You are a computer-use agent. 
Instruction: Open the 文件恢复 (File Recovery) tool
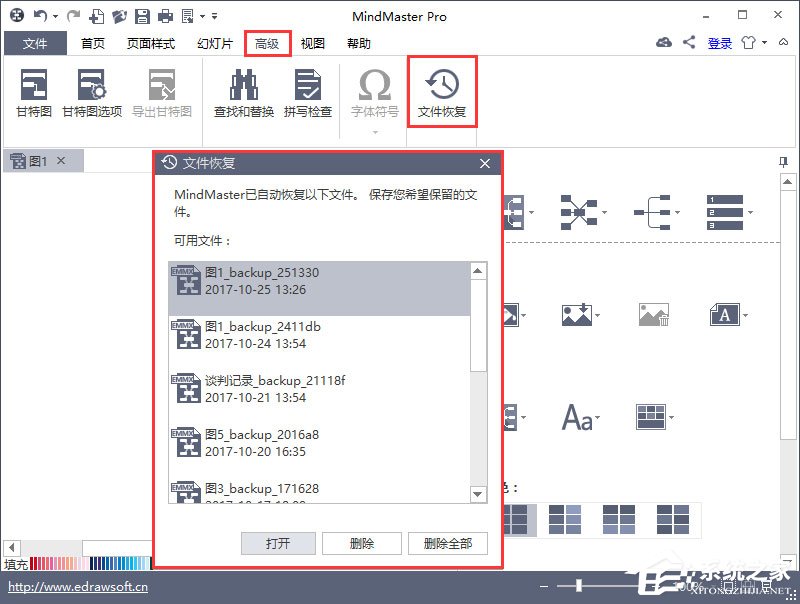pyautogui.click(x=441, y=90)
